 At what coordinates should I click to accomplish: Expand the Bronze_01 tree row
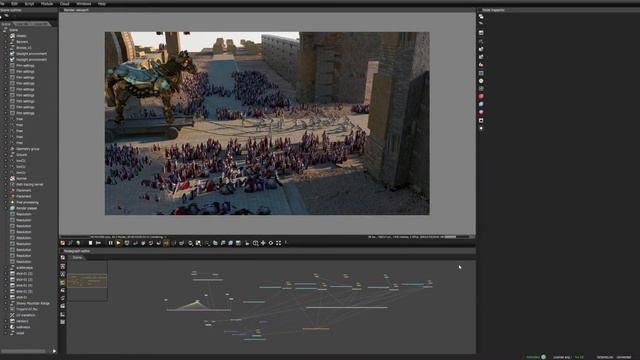point(6,48)
